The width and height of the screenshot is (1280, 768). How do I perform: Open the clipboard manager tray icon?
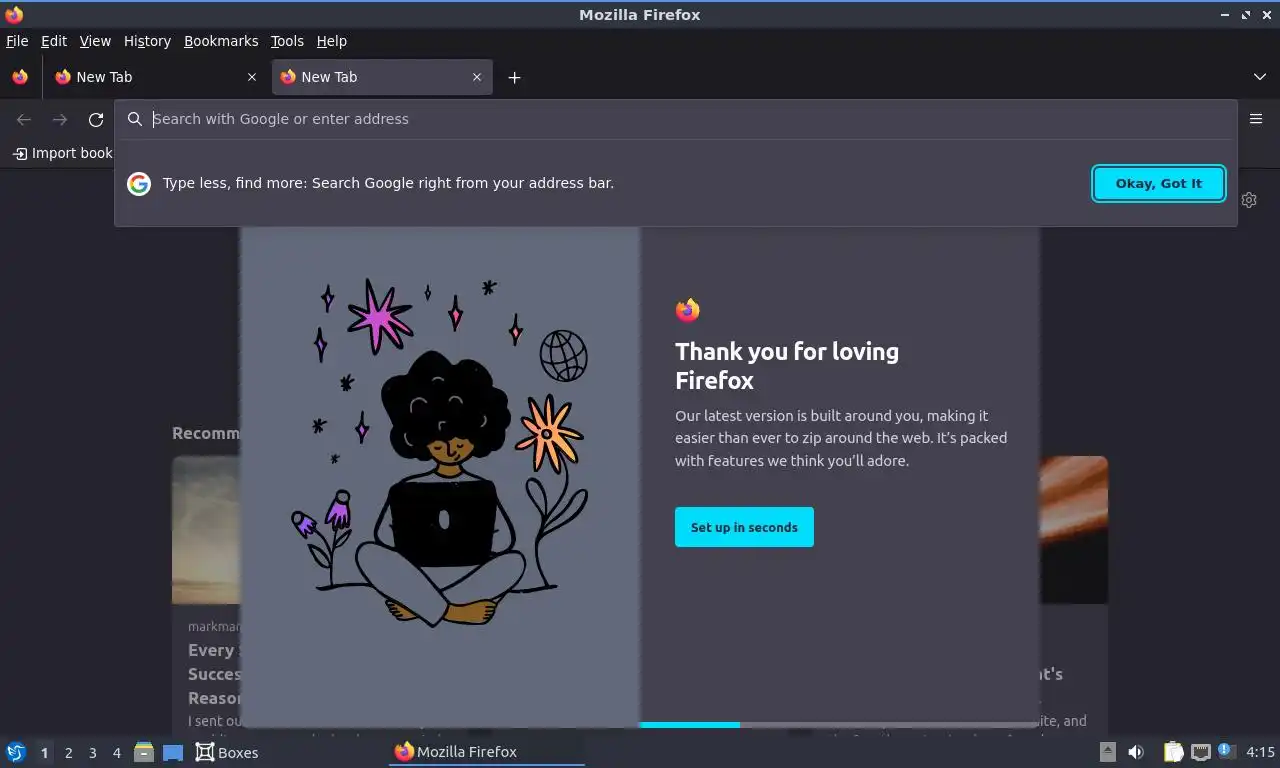click(x=1174, y=752)
